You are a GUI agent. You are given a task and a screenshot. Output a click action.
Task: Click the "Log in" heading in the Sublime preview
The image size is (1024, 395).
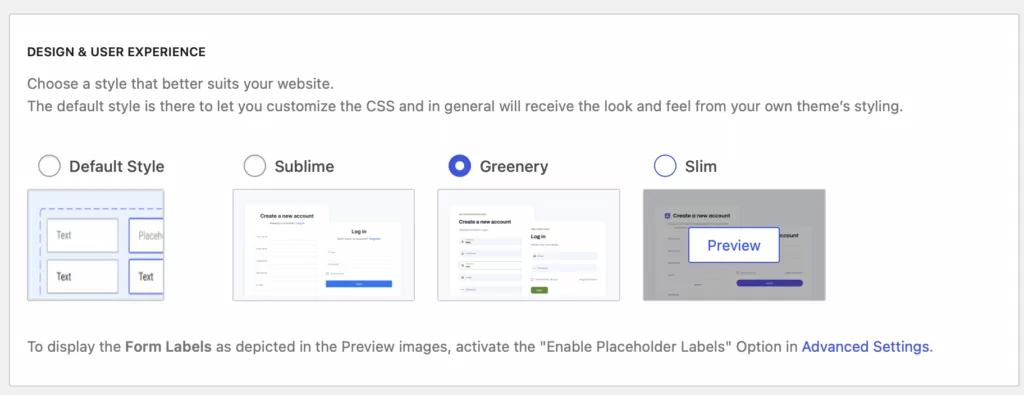coord(359,231)
